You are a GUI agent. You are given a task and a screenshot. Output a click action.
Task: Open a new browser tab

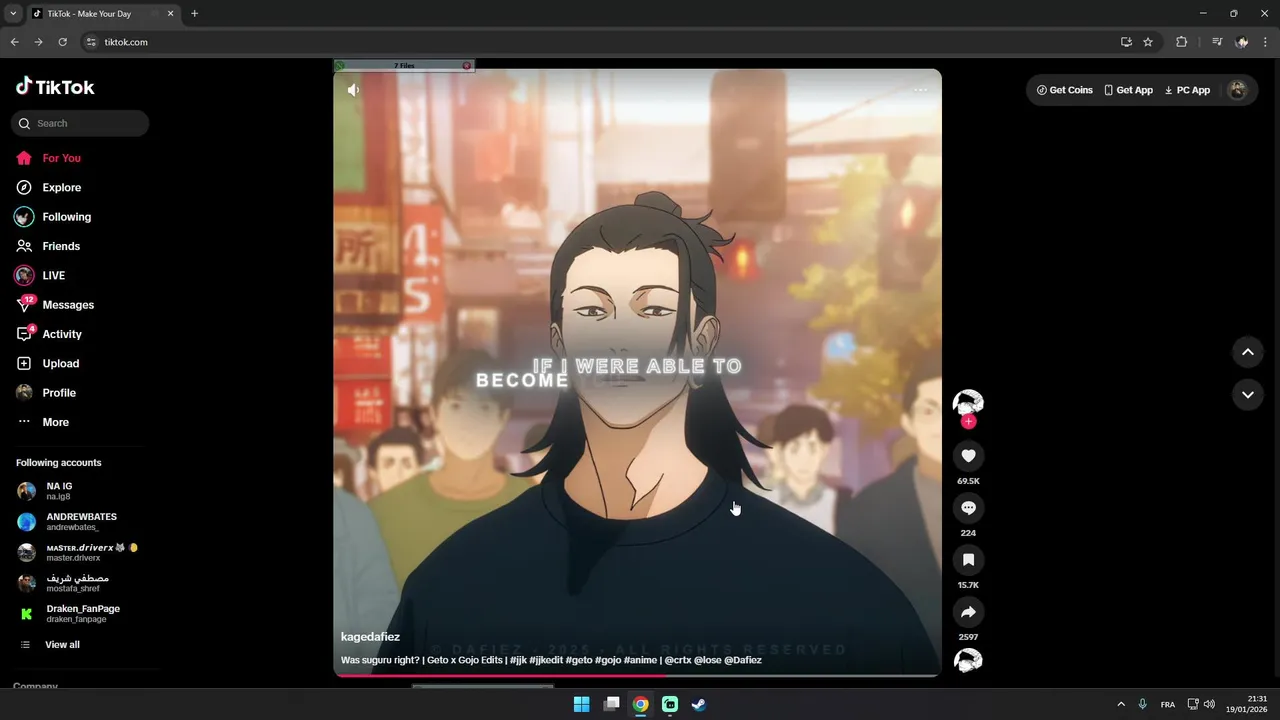pos(194,14)
